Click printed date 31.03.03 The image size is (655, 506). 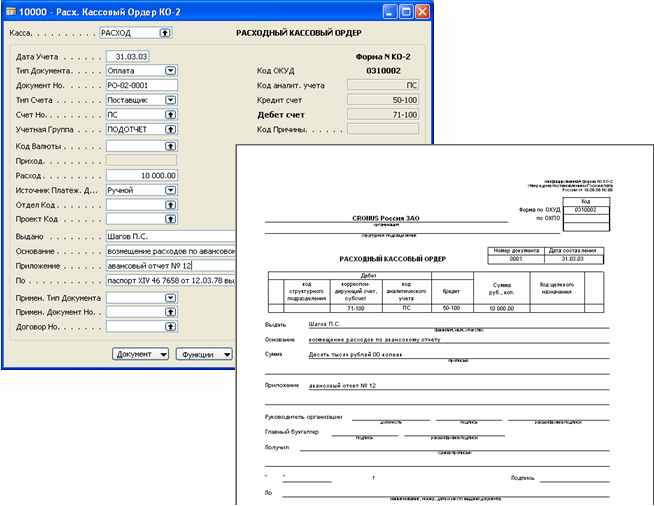pyautogui.click(x=572, y=259)
